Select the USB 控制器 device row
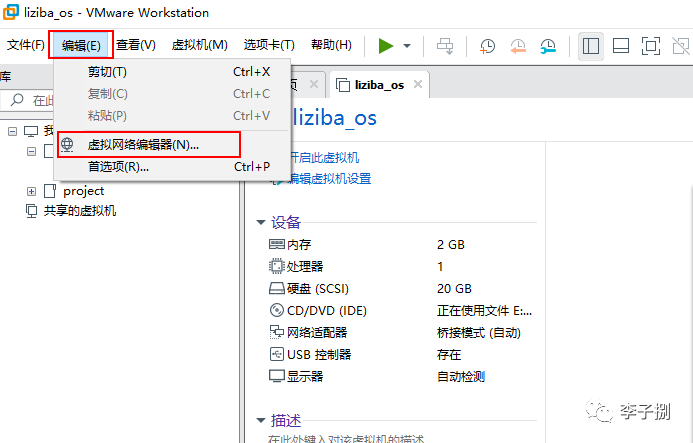 point(402,355)
